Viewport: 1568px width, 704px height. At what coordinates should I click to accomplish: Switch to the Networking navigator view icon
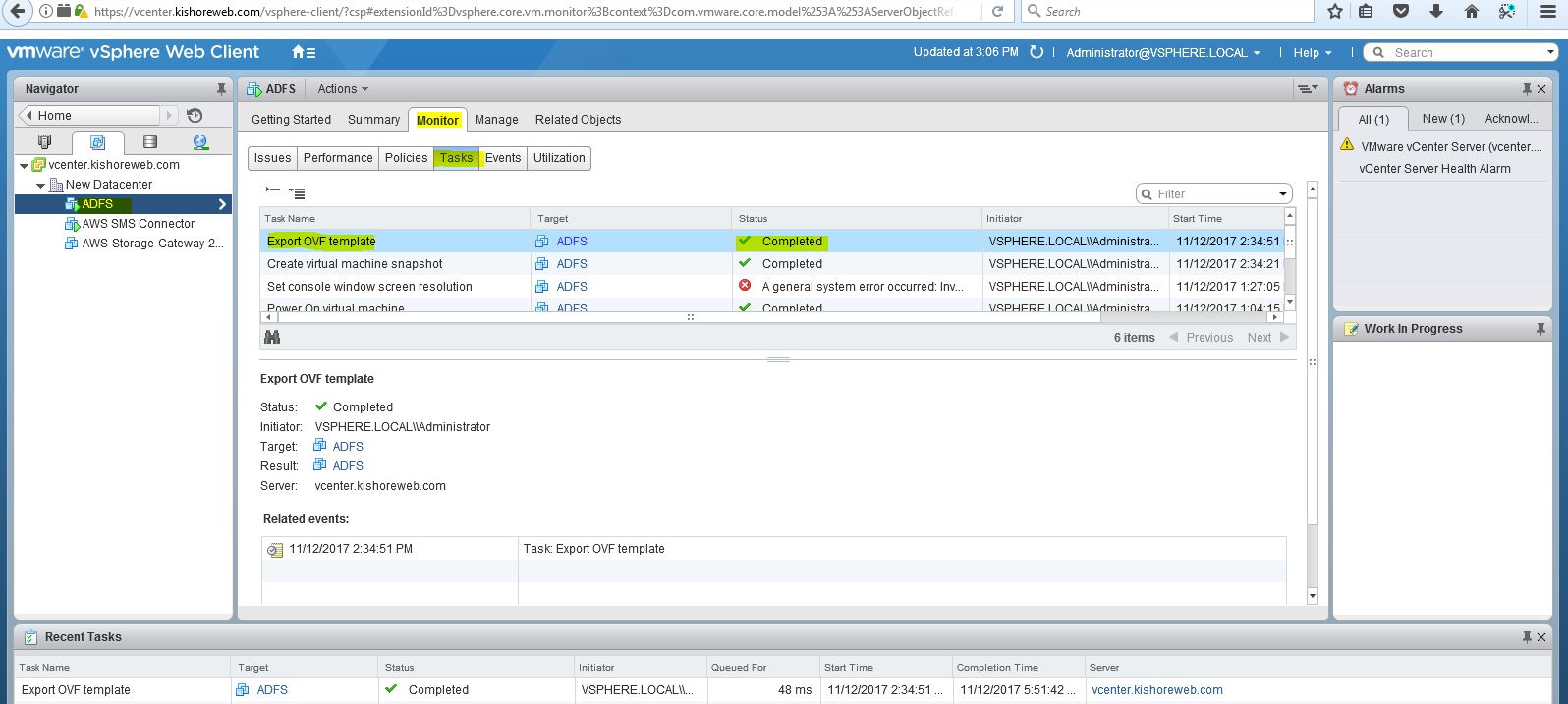pyautogui.click(x=200, y=142)
